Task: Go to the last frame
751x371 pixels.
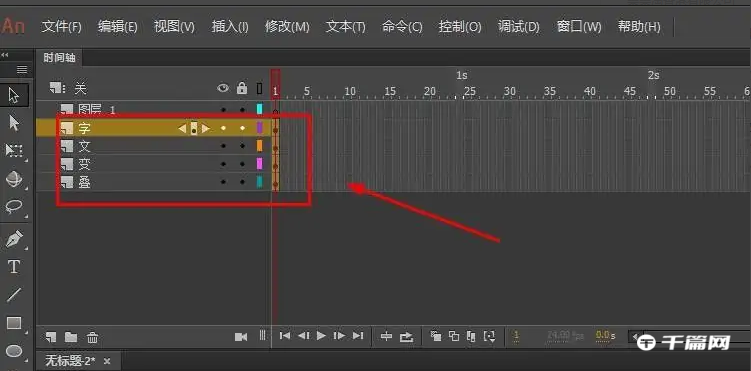Action: [358, 336]
